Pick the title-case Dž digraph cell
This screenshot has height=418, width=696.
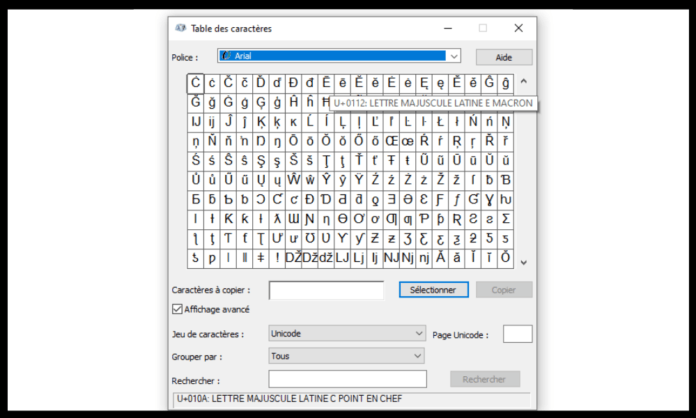tap(310, 258)
